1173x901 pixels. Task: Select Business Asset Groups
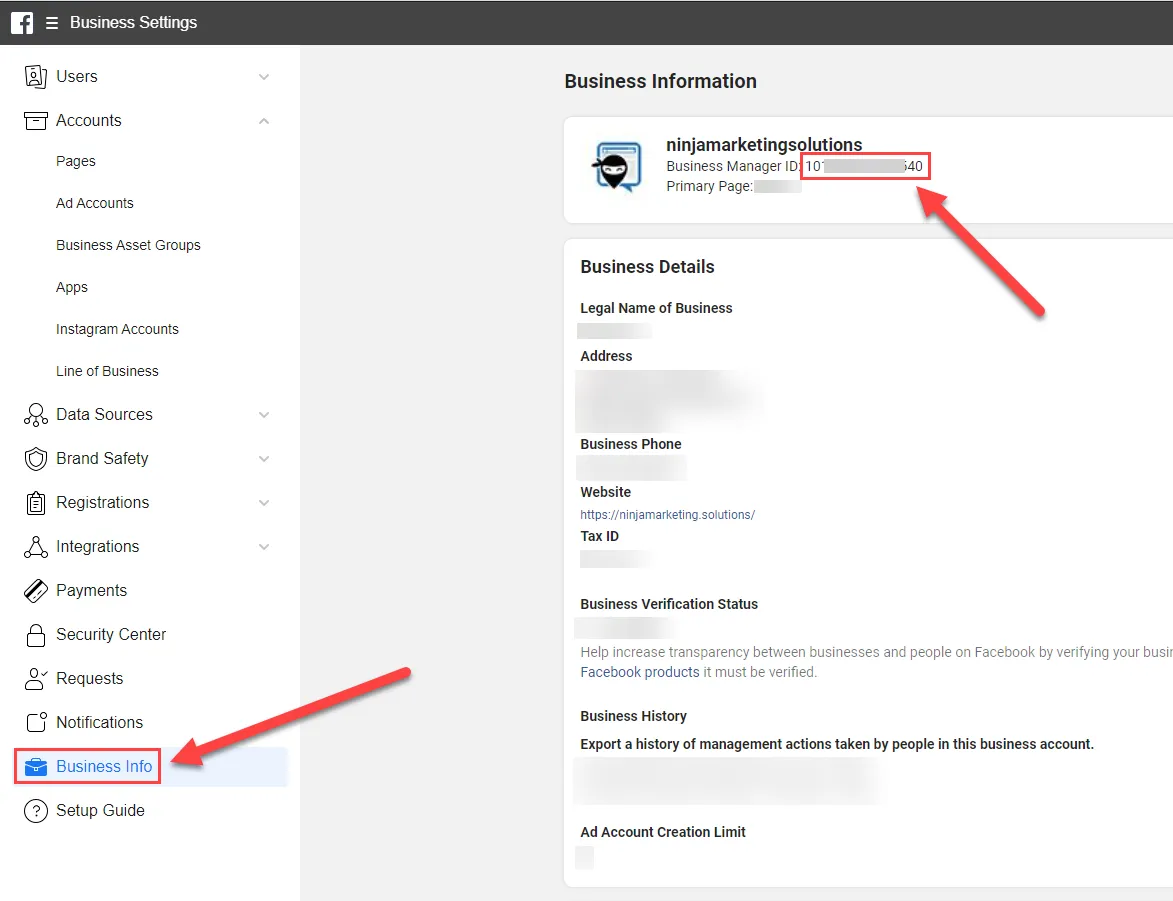(128, 245)
